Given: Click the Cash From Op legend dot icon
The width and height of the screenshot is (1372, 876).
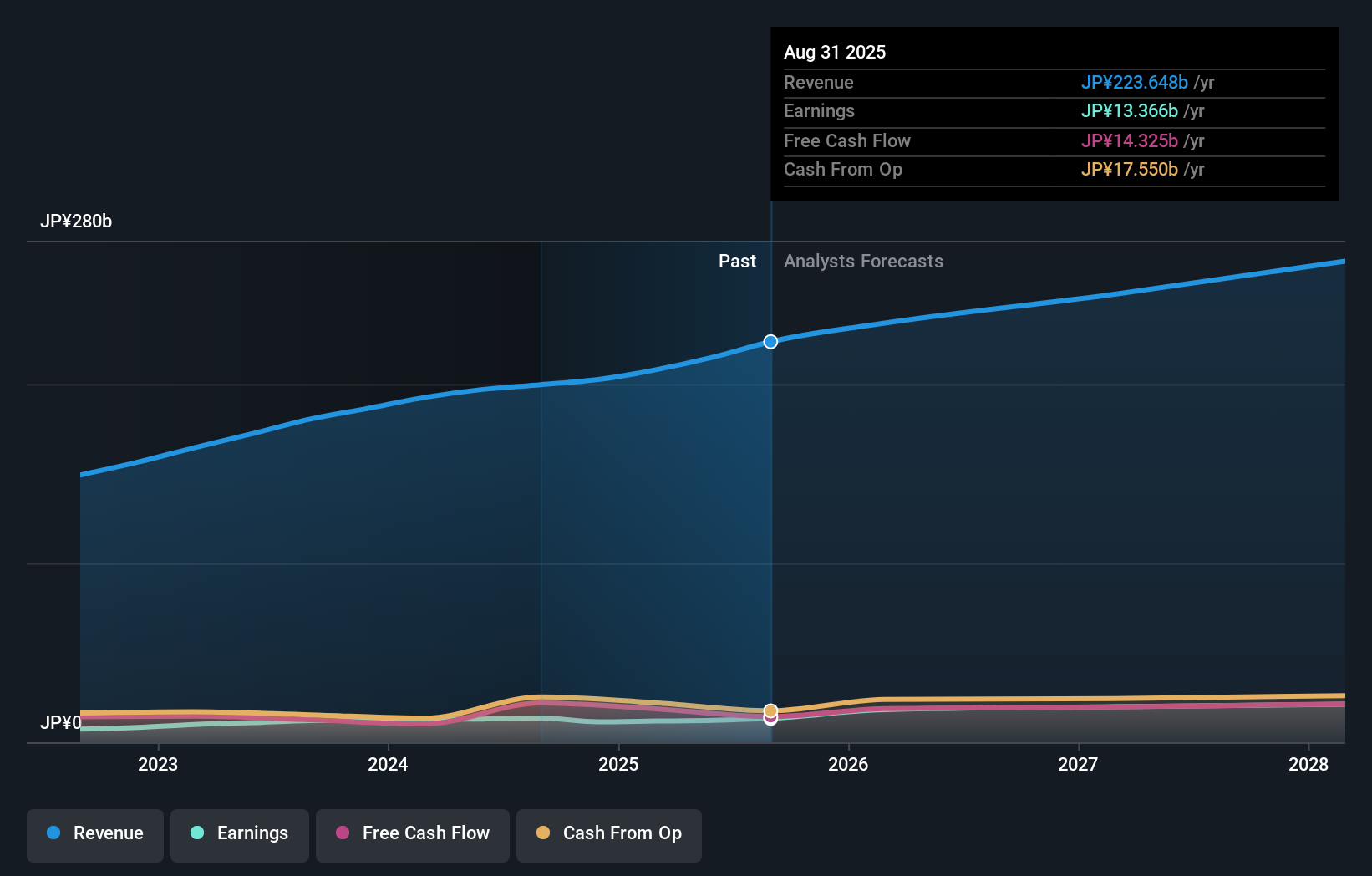Looking at the screenshot, I should (543, 833).
